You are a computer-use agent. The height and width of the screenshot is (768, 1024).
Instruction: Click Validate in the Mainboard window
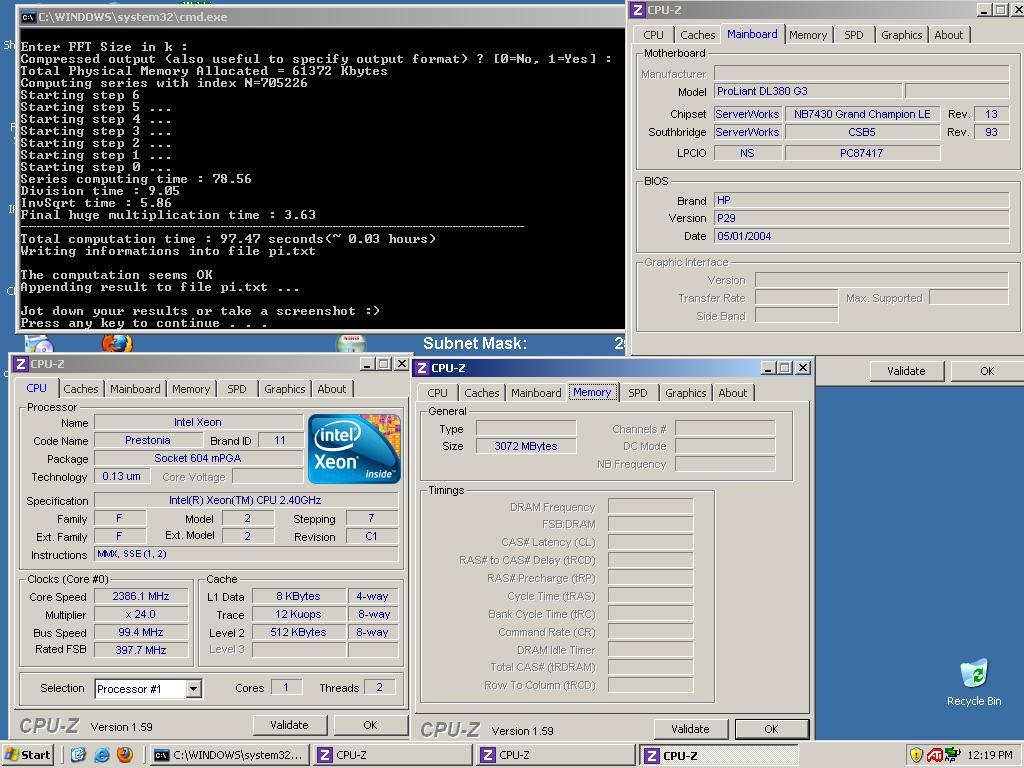click(x=906, y=371)
